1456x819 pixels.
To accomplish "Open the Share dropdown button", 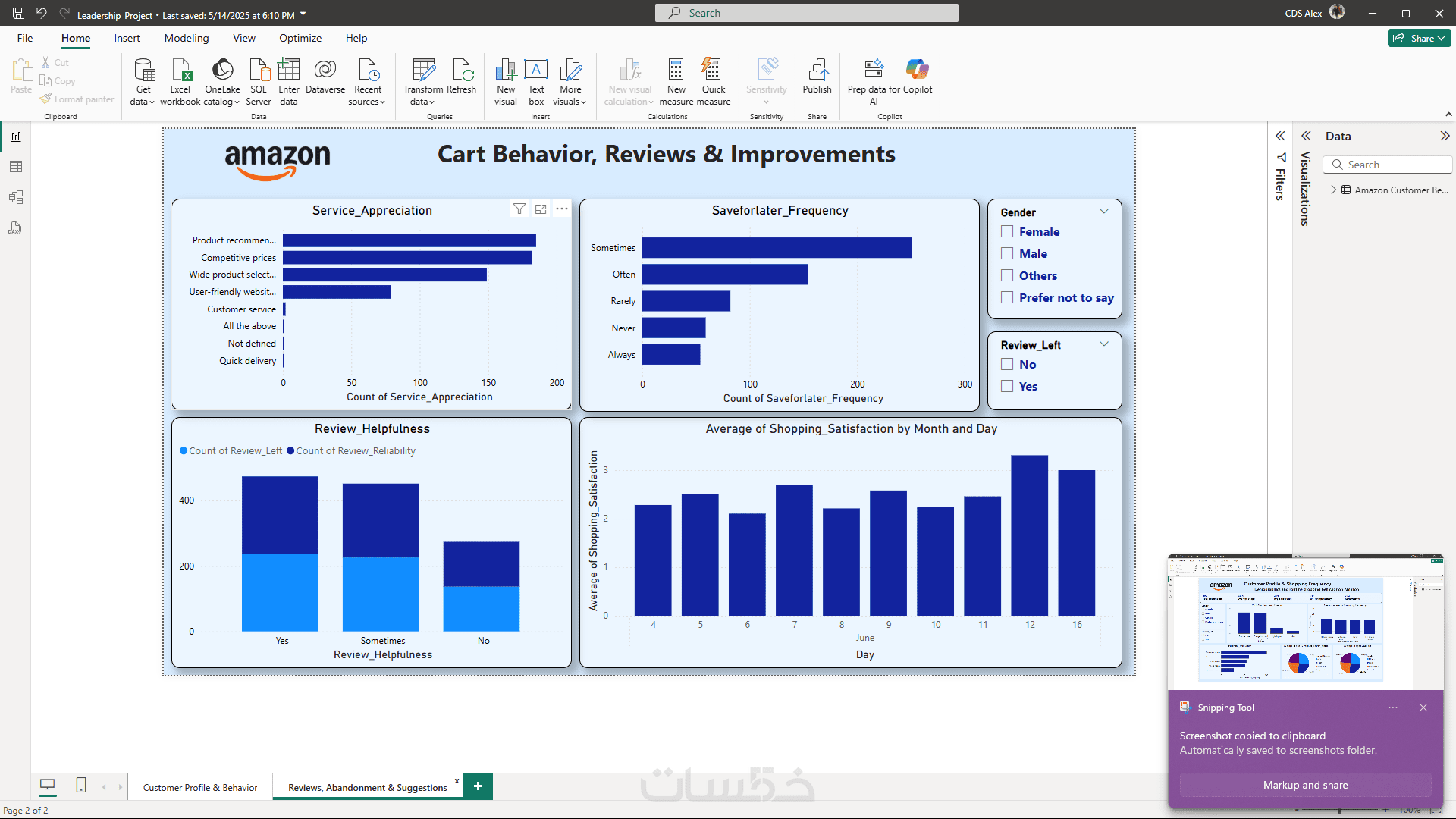I will click(1420, 38).
